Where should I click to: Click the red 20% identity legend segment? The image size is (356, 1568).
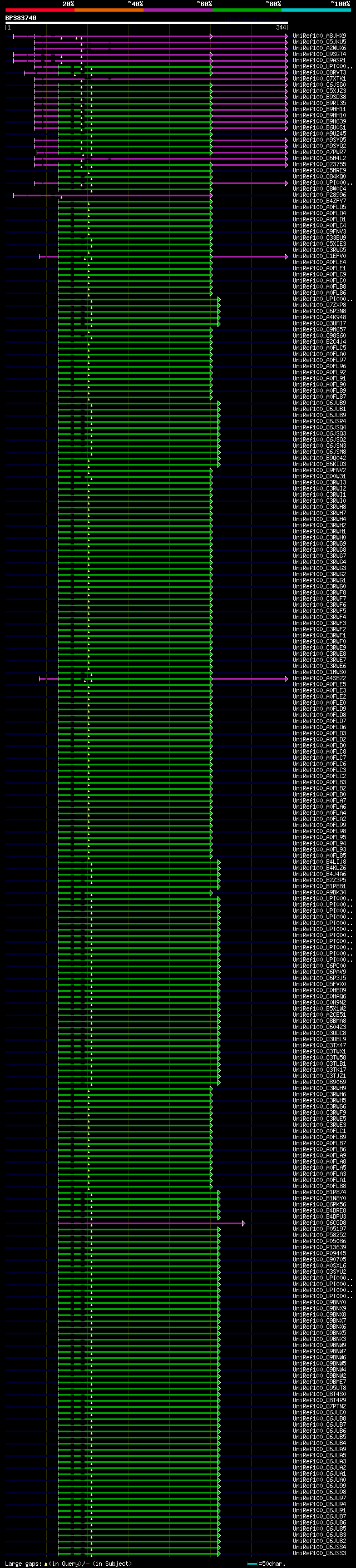pos(39,10)
